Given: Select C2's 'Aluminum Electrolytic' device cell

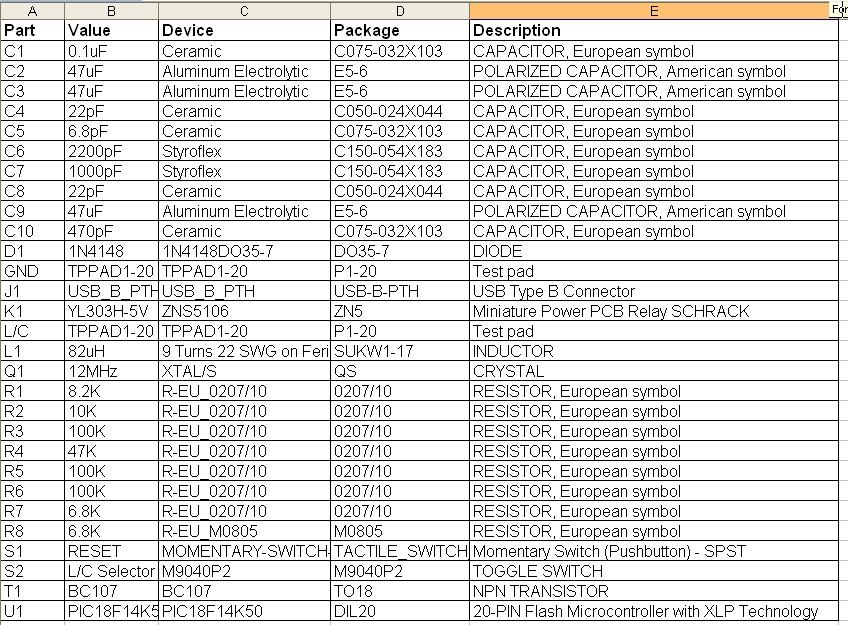Looking at the screenshot, I should 244,71.
